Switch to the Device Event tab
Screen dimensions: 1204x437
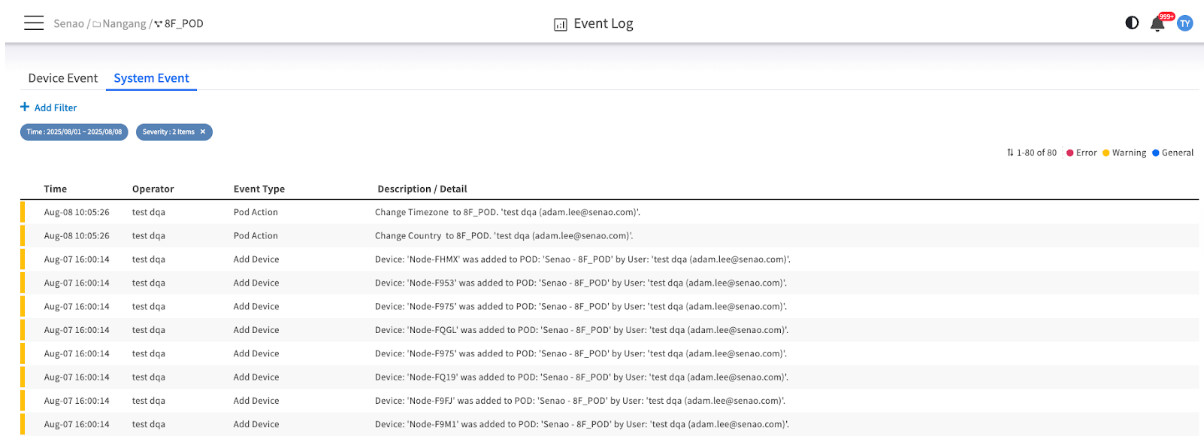62,78
